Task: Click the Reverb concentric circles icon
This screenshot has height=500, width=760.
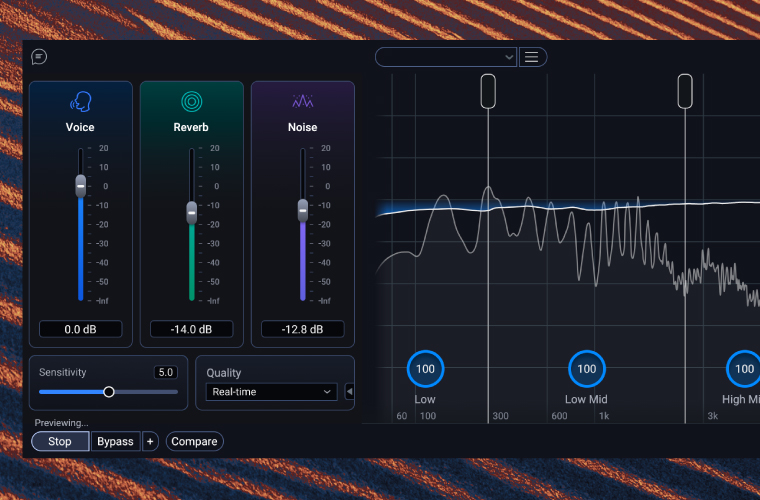Action: tap(191, 102)
